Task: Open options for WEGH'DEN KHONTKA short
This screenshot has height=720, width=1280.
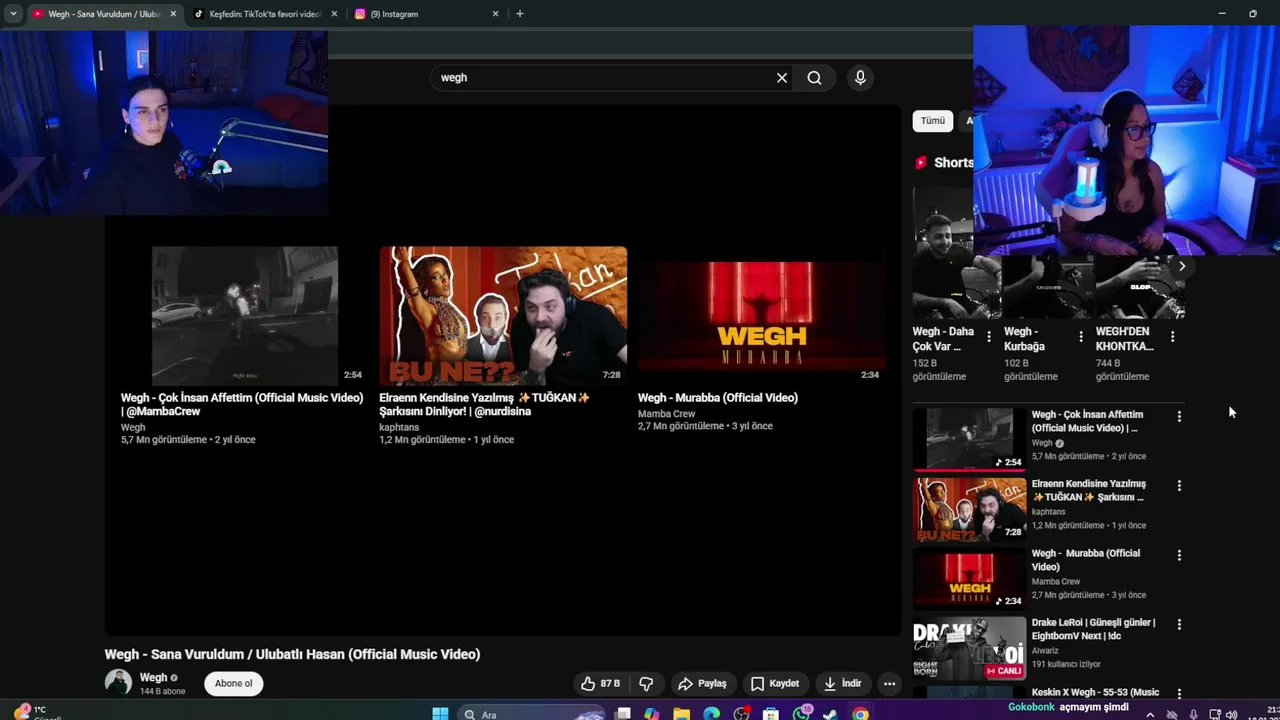Action: click(1173, 337)
